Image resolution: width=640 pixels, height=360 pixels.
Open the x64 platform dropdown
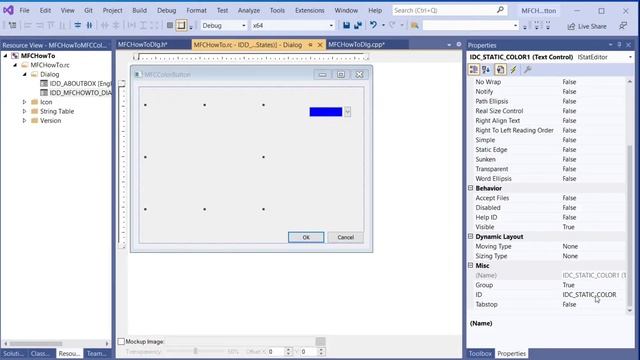292,25
